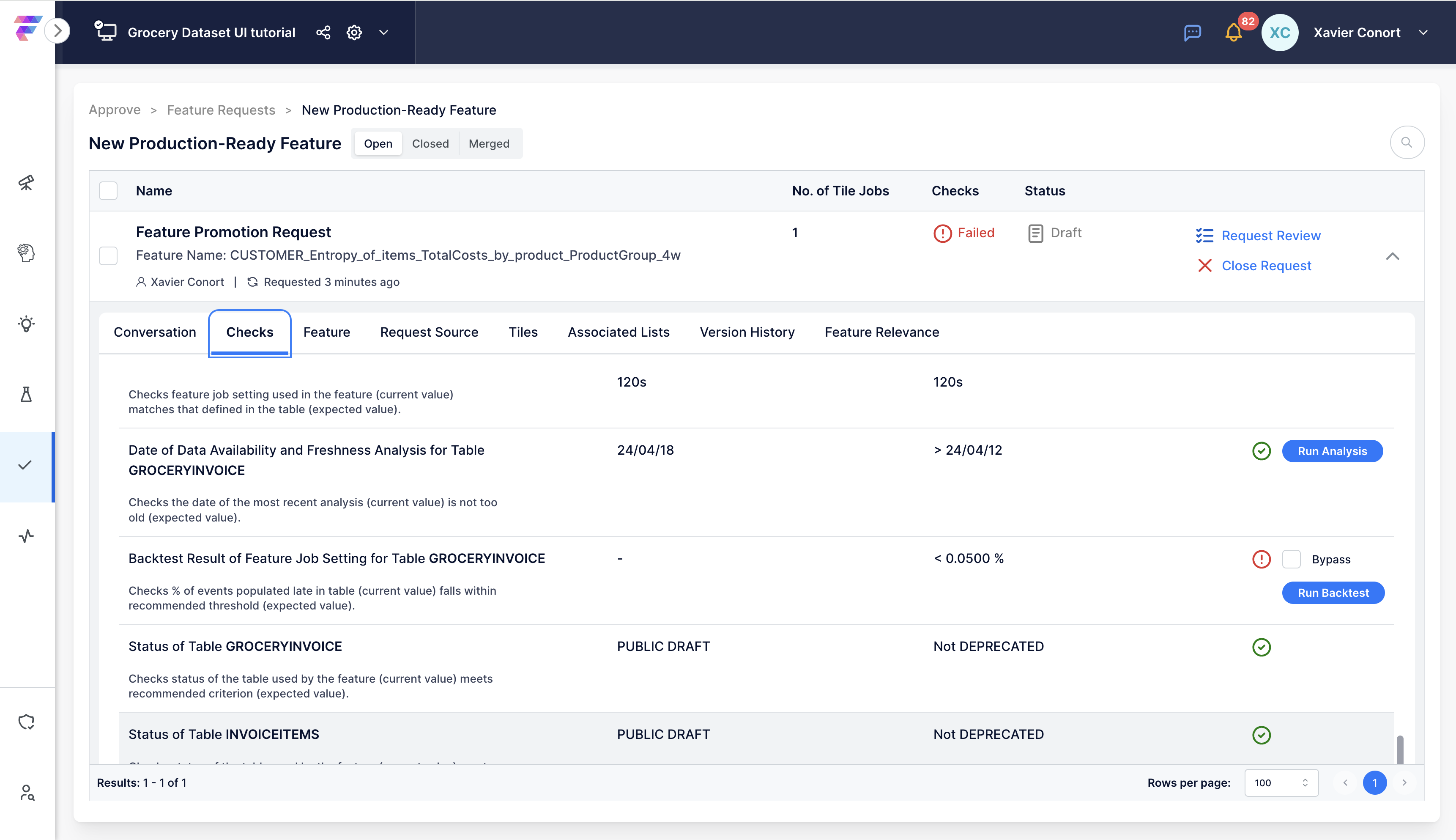1456x840 pixels.
Task: Open catalog settings gear icon
Action: click(x=354, y=32)
